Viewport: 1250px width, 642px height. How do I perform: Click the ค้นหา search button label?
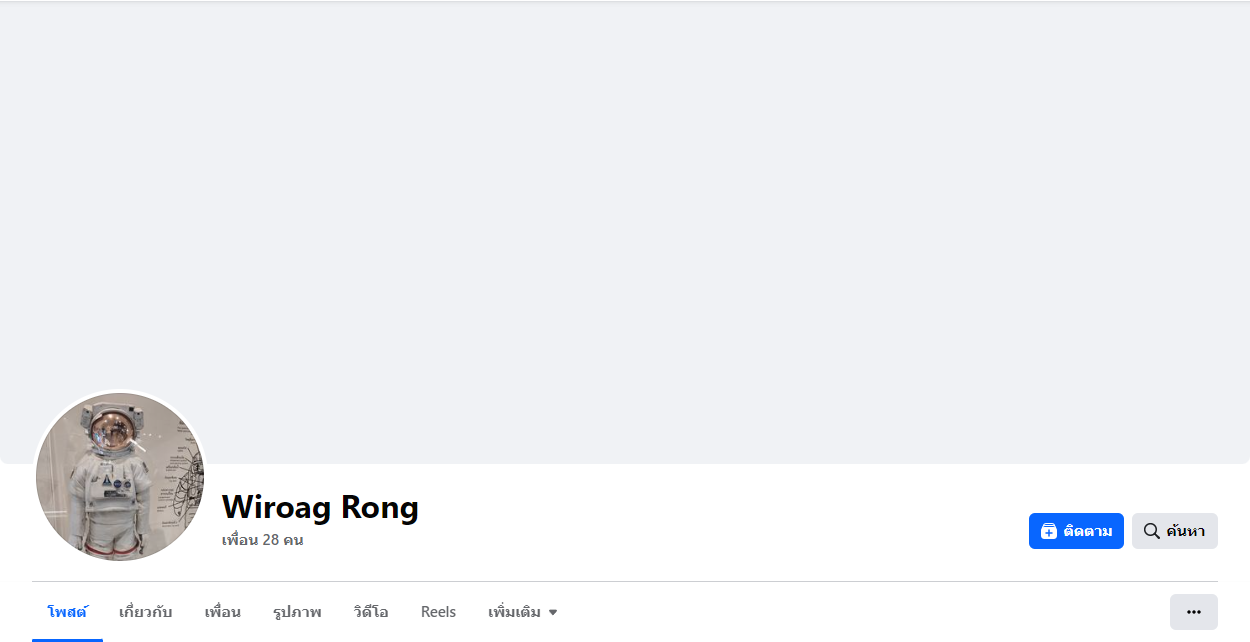(1185, 531)
